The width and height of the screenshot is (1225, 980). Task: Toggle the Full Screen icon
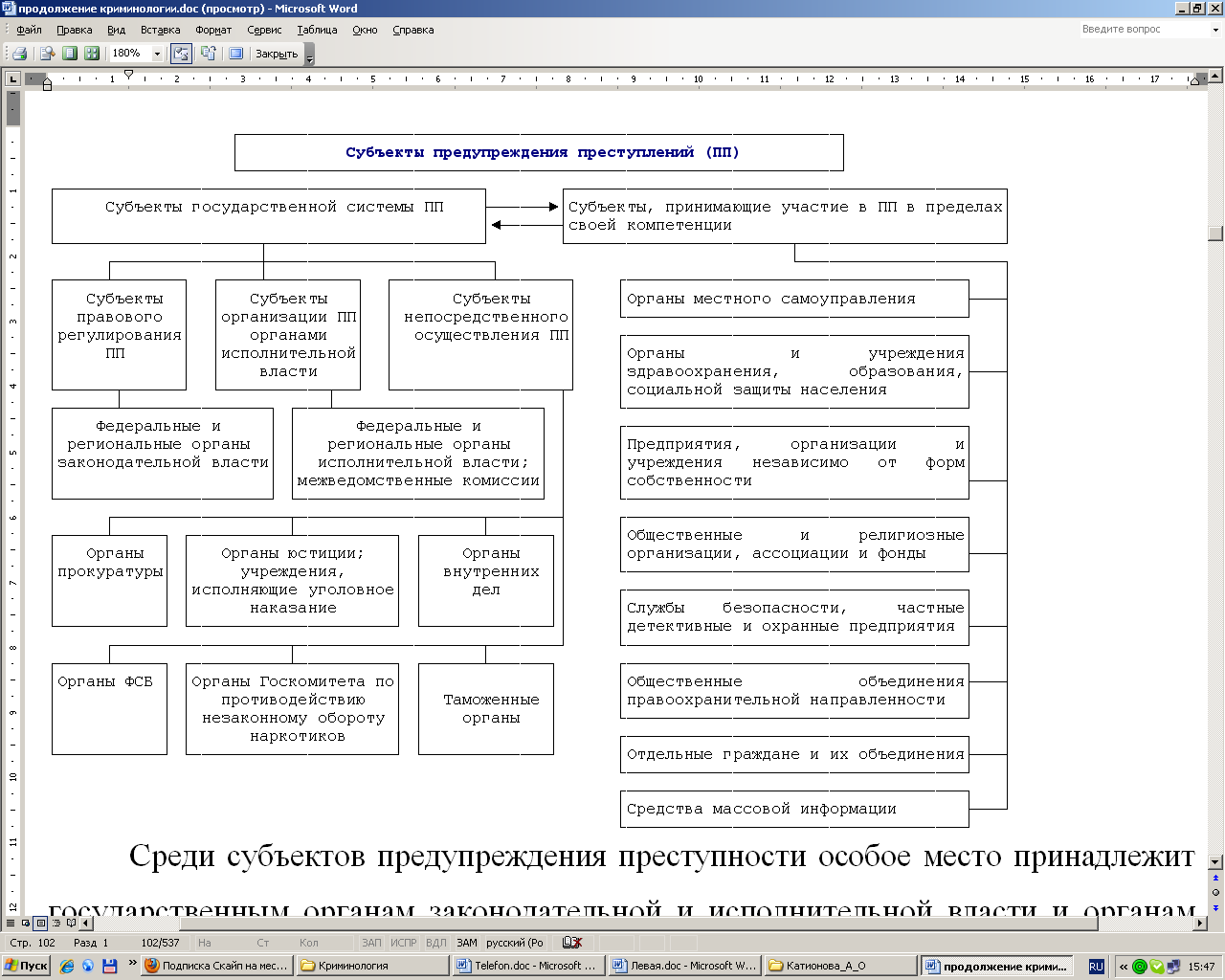click(x=236, y=54)
